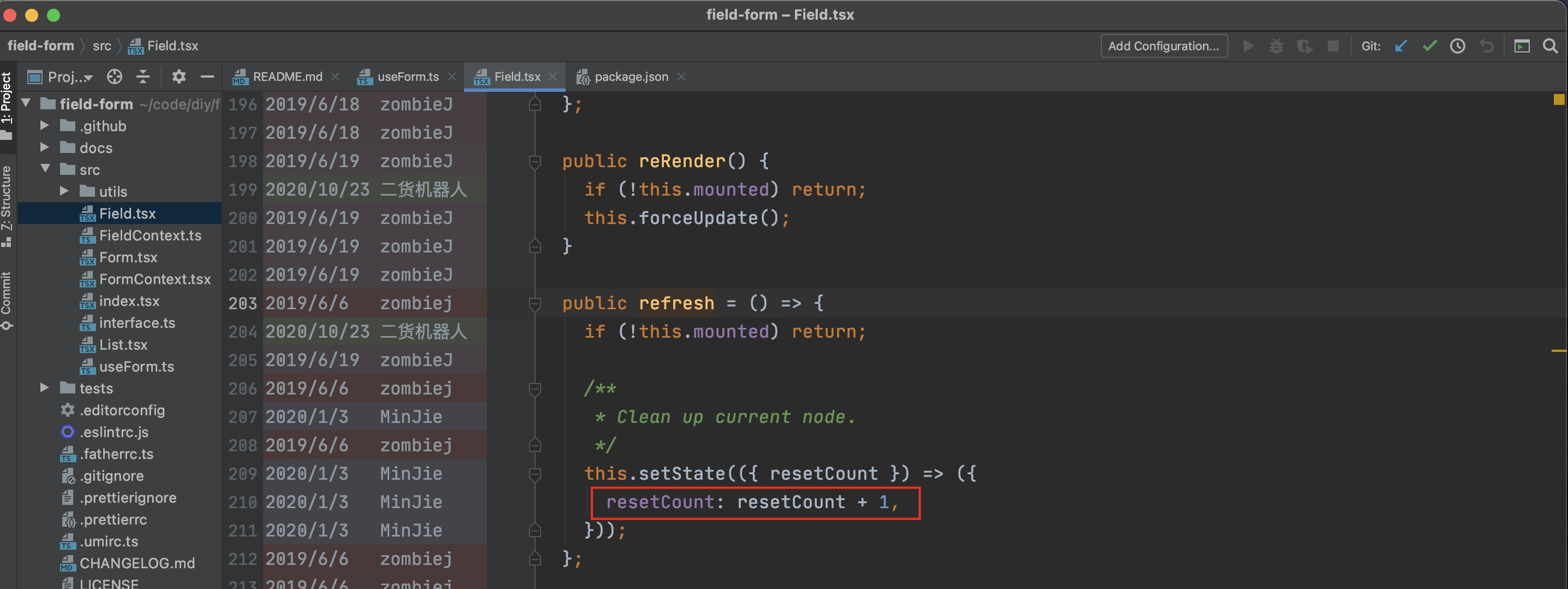Open the Proj... view switcher dropdown
Viewport: 1568px width, 589px height.
tap(69, 76)
